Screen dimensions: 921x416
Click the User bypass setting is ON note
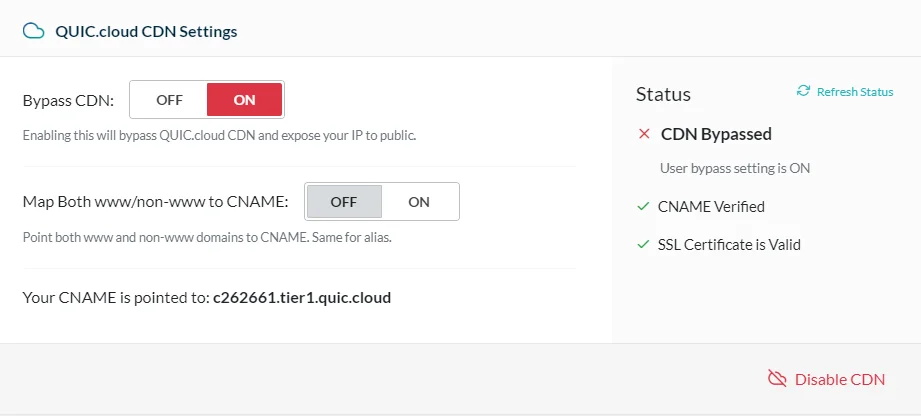[x=735, y=169]
